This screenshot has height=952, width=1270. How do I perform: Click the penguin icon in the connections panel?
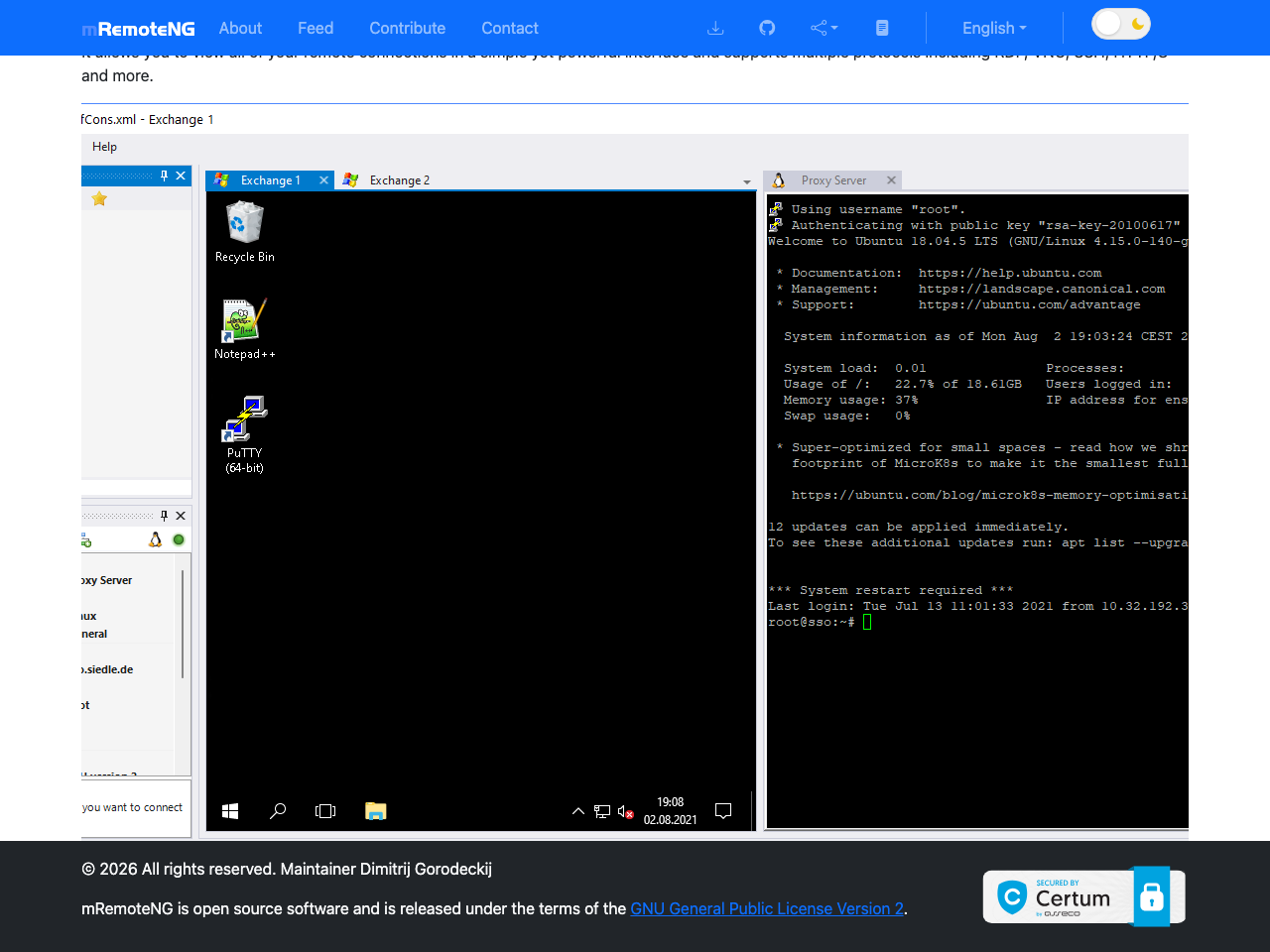155,539
